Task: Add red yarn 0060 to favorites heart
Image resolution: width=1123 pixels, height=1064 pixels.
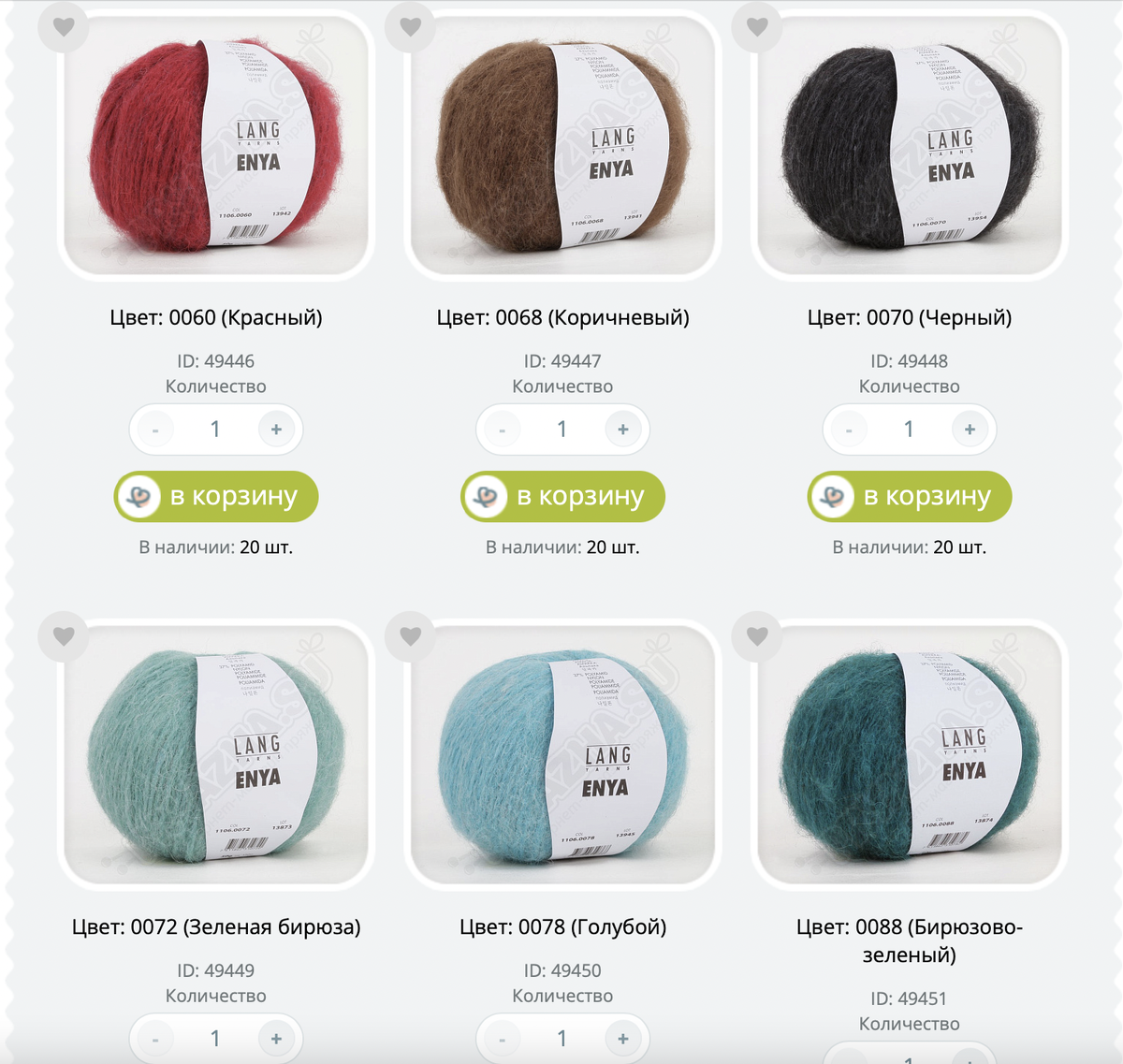Action: point(64,27)
